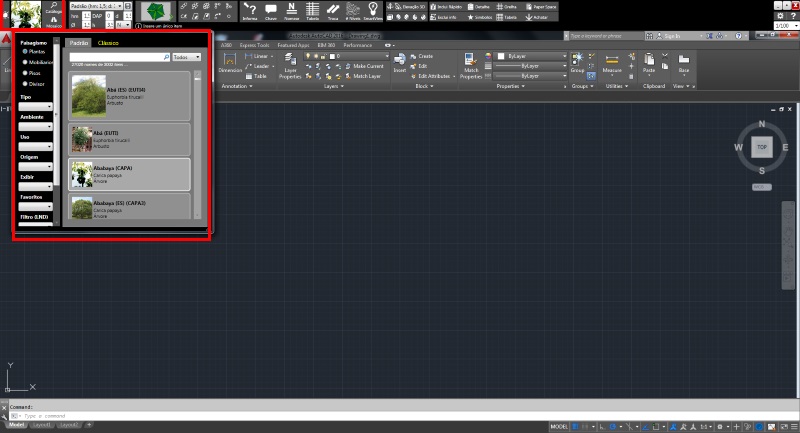This screenshot has height=433, width=800.
Task: Click the Símbolos star tool
Action: pos(480,17)
